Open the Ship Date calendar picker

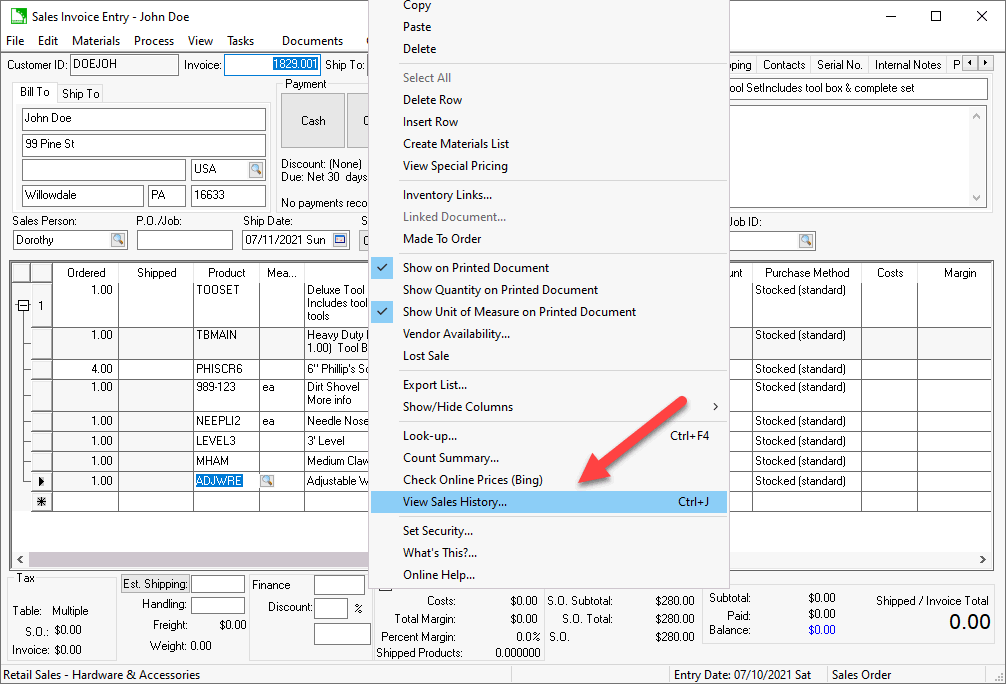point(340,240)
